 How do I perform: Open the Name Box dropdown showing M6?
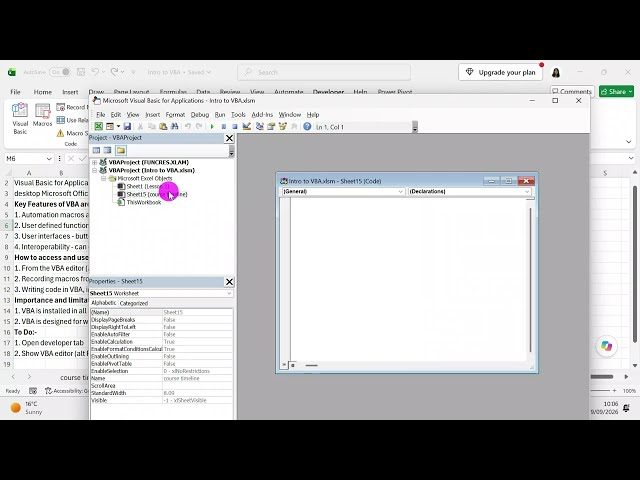49,159
